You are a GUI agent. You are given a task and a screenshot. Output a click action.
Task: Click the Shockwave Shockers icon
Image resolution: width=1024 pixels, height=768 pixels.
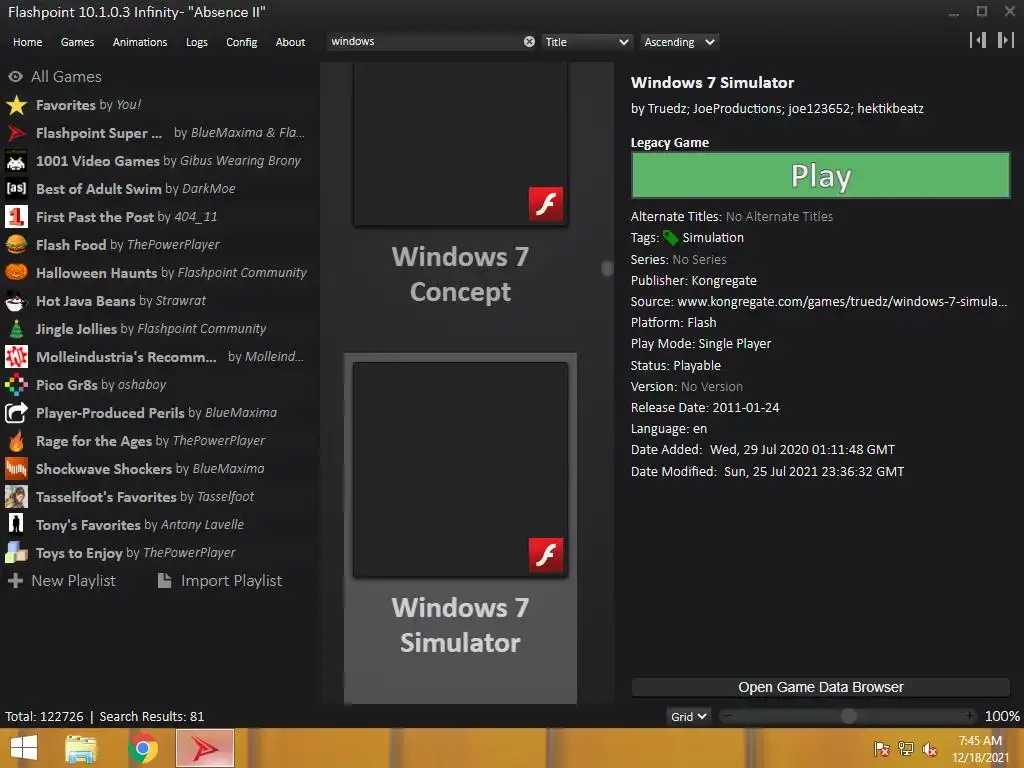click(x=16, y=469)
